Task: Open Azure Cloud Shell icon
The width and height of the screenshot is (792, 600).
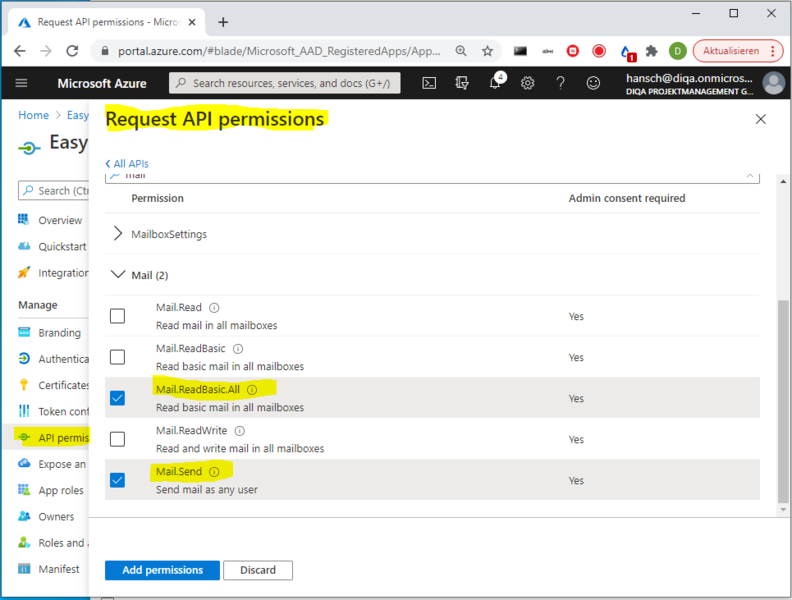Action: point(428,84)
